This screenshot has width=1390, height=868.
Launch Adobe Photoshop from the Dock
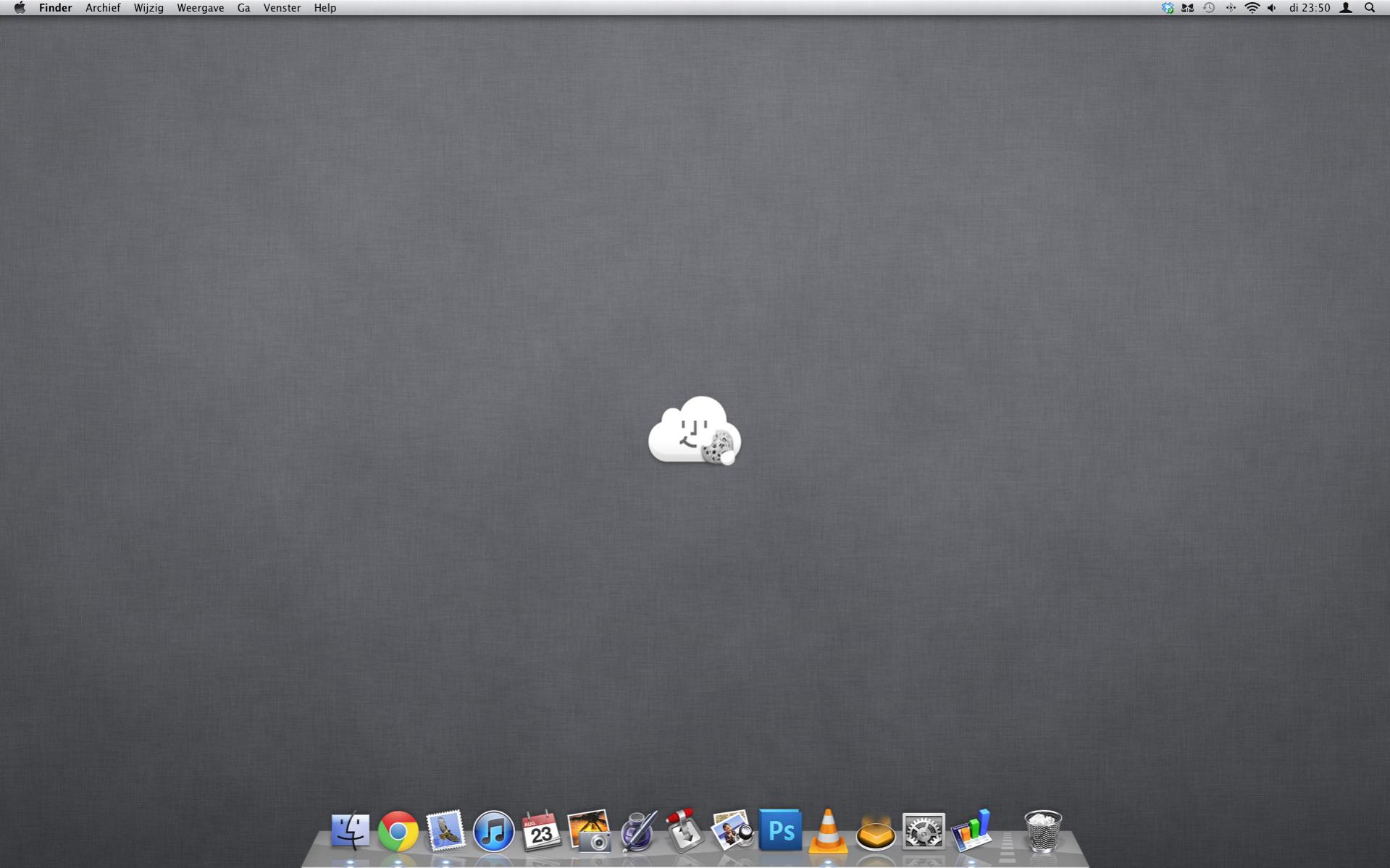[780, 830]
